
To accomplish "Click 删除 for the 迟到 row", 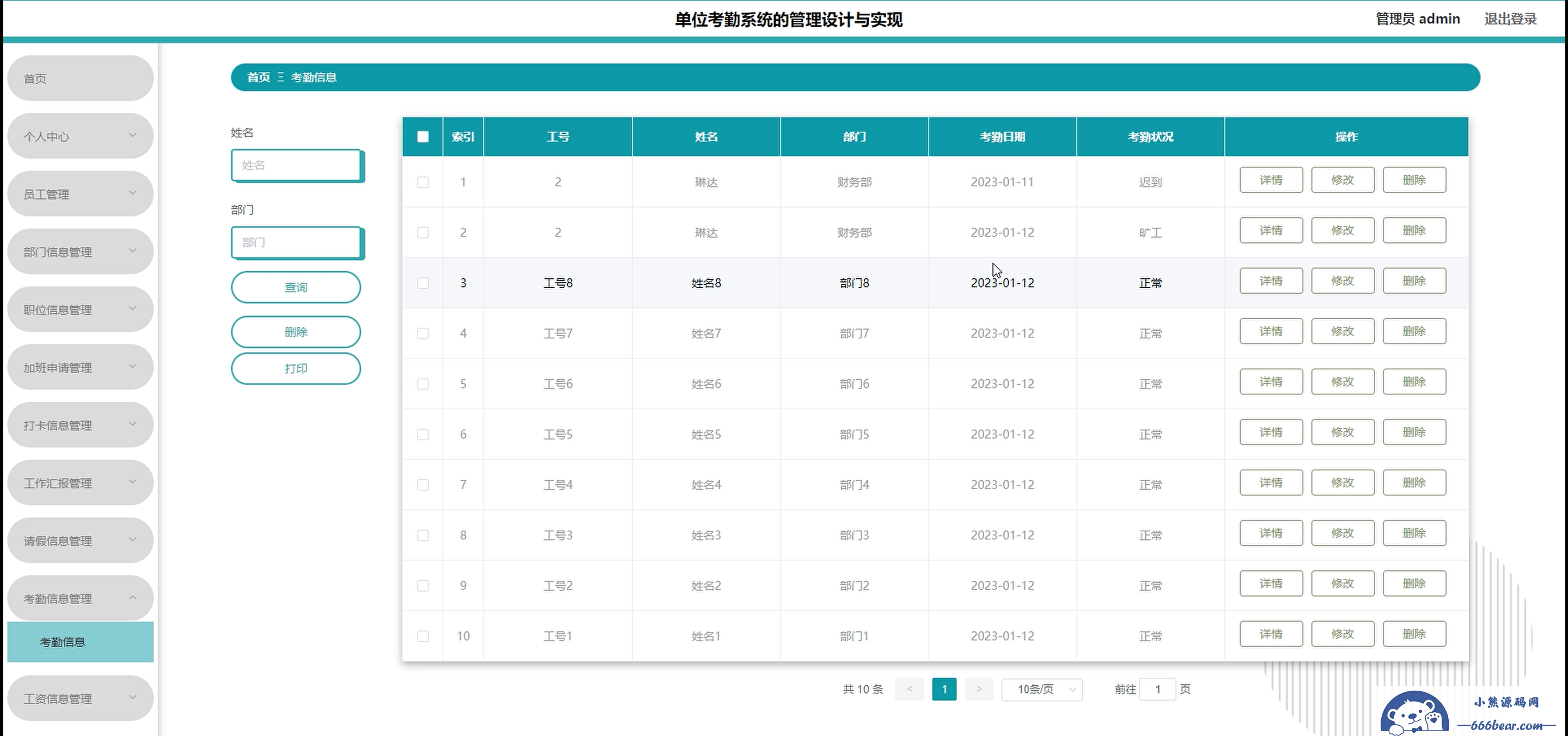I will (1414, 180).
